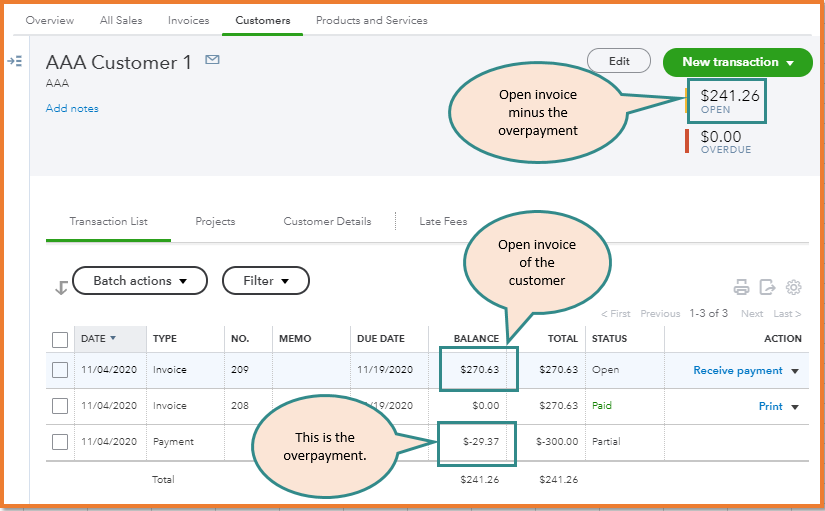Image resolution: width=825 pixels, height=511 pixels.
Task: Switch to the Invoices tab
Action: pos(188,21)
